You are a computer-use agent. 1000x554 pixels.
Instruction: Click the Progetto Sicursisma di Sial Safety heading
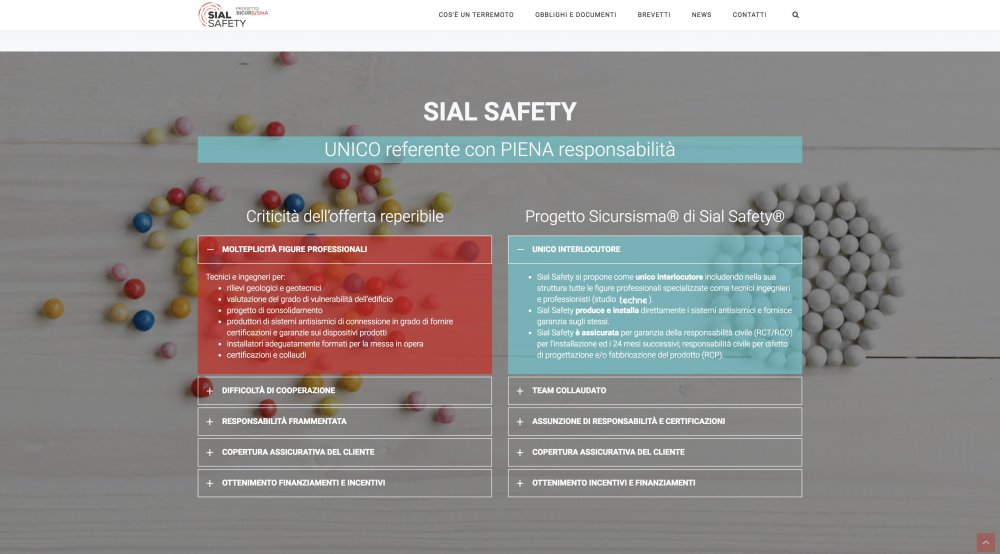pos(655,216)
